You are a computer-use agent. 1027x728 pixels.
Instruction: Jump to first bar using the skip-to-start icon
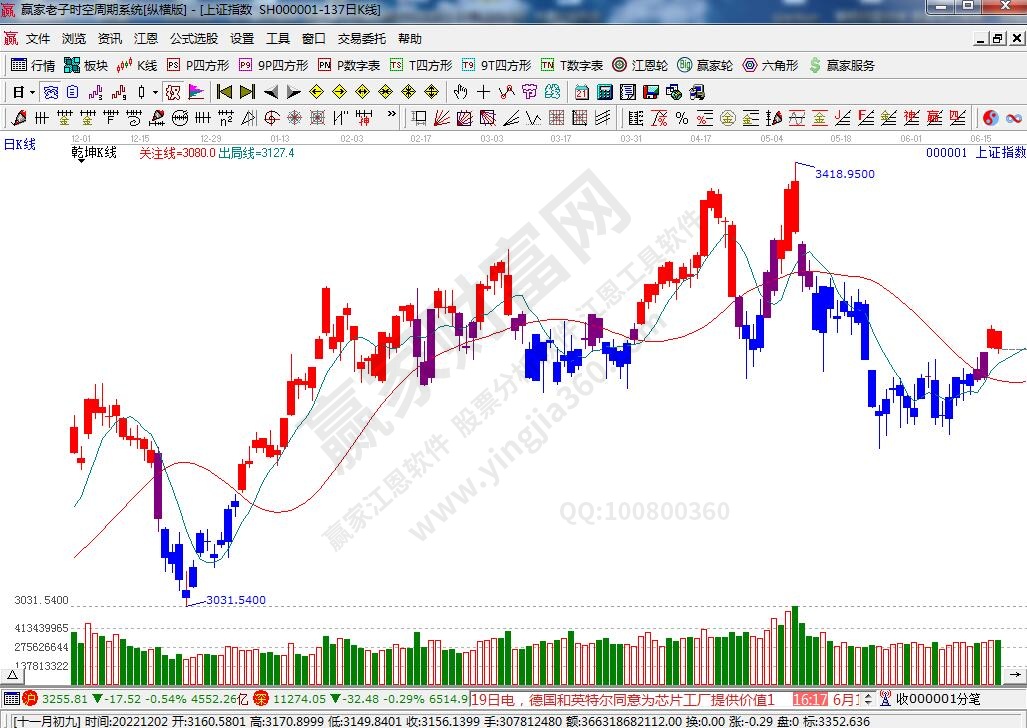(x=225, y=92)
